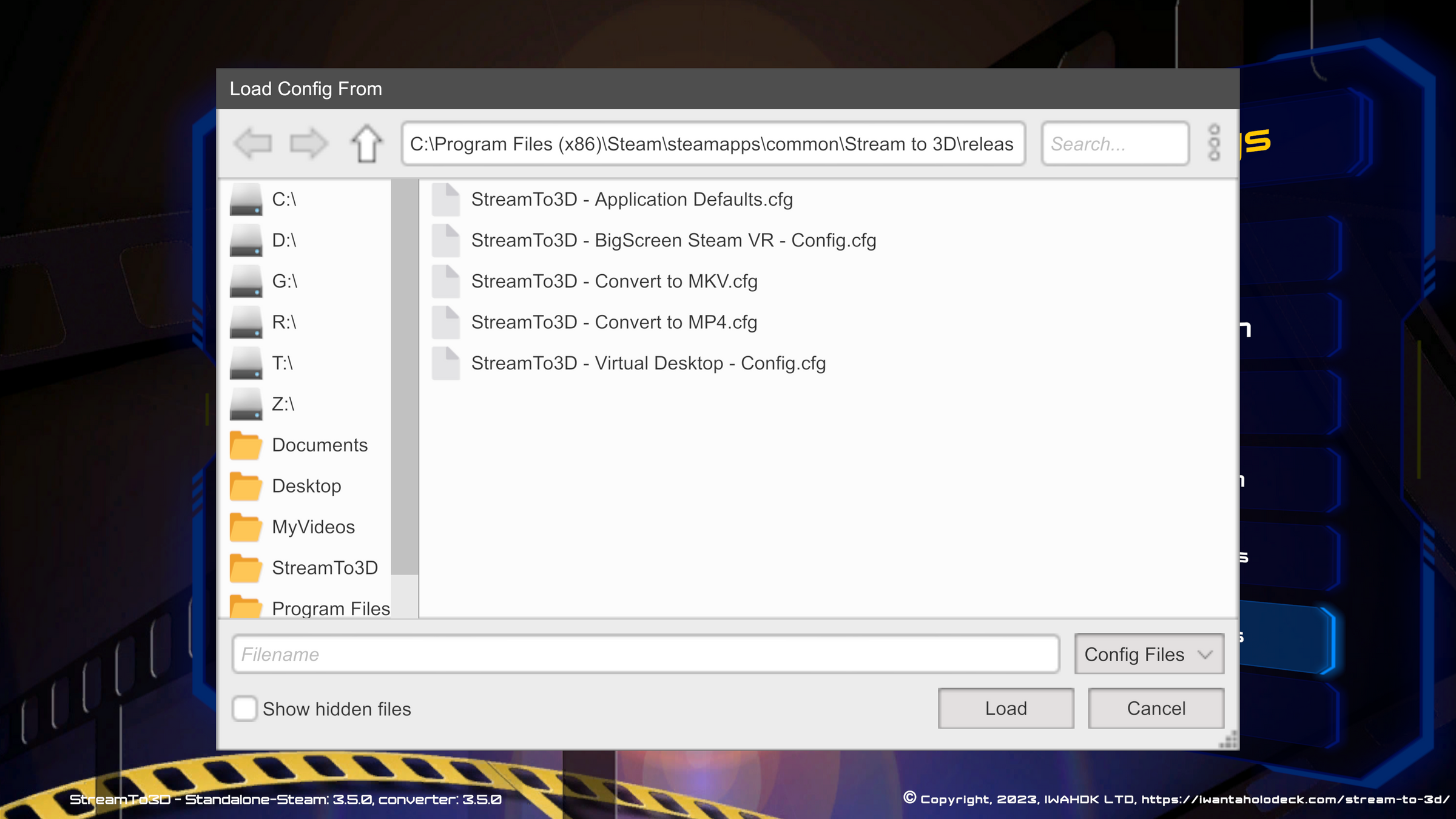Click the forward navigation arrow
Screen dimensions: 1456x819
coord(308,143)
